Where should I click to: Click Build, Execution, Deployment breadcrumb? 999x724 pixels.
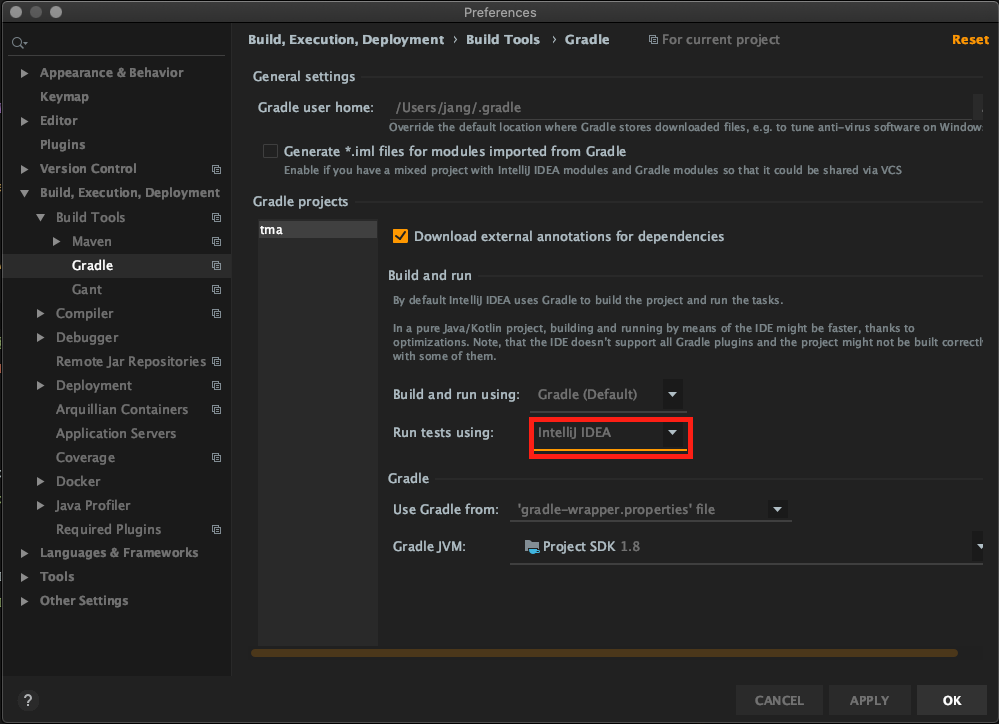point(346,40)
